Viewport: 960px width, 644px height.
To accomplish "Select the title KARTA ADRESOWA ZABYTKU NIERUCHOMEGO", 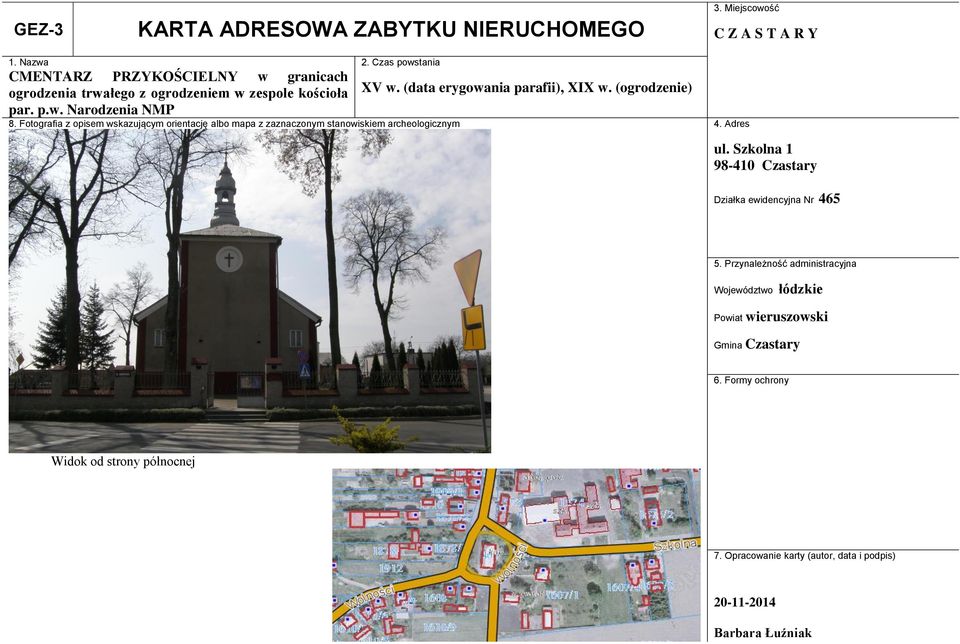I will click(x=391, y=29).
